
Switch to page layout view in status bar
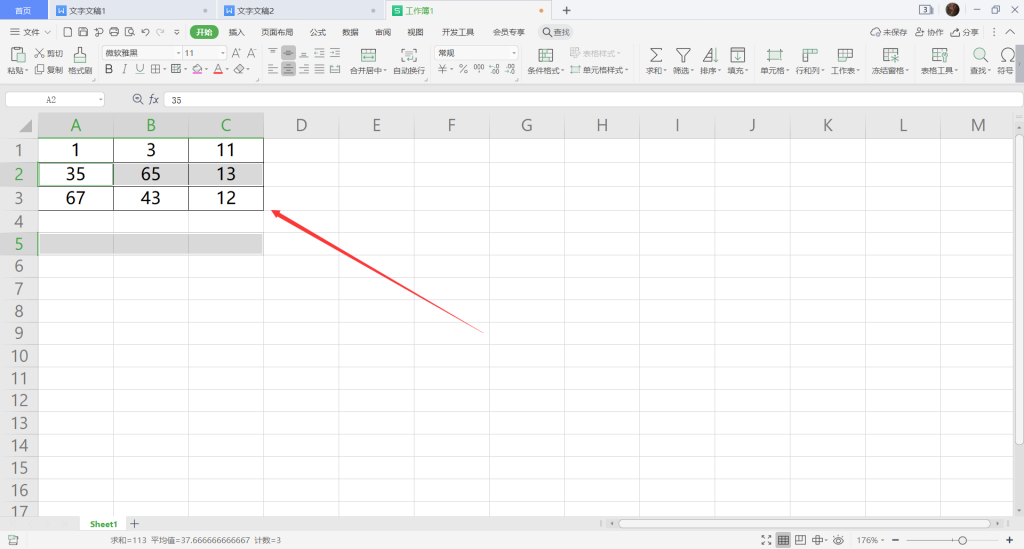click(800, 540)
